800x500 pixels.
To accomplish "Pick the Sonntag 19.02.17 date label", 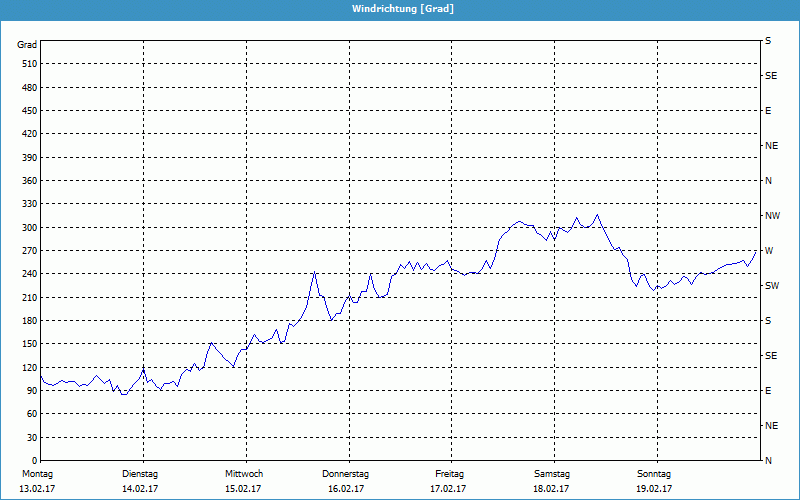I will click(654, 481).
